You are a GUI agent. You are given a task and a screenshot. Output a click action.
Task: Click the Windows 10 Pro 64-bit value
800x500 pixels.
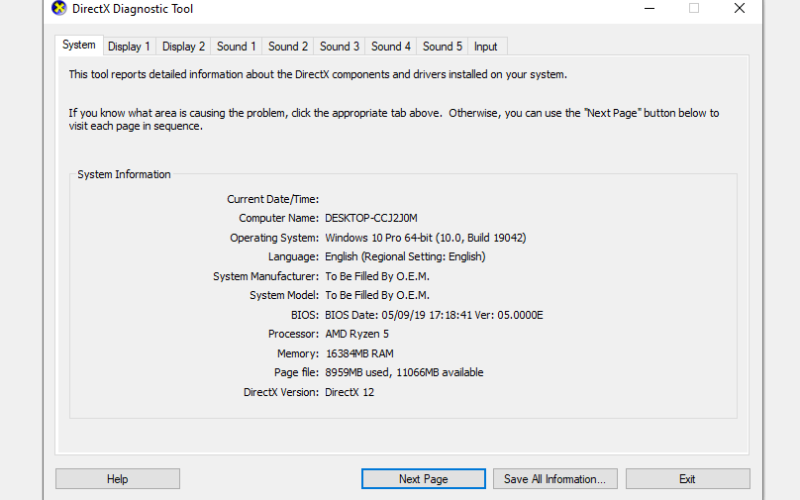pyautogui.click(x=426, y=238)
